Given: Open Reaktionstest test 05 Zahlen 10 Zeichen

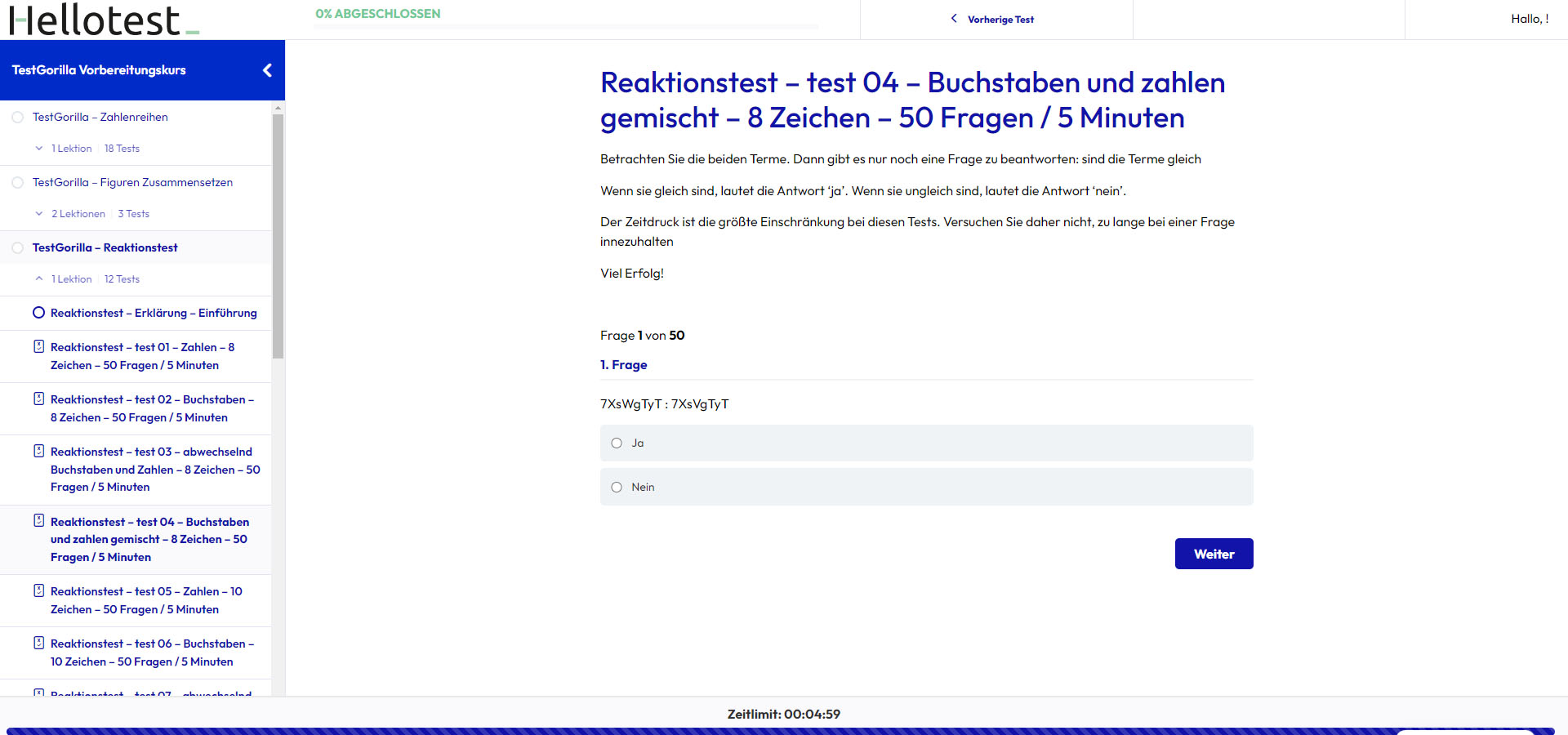Looking at the screenshot, I should [x=146, y=600].
